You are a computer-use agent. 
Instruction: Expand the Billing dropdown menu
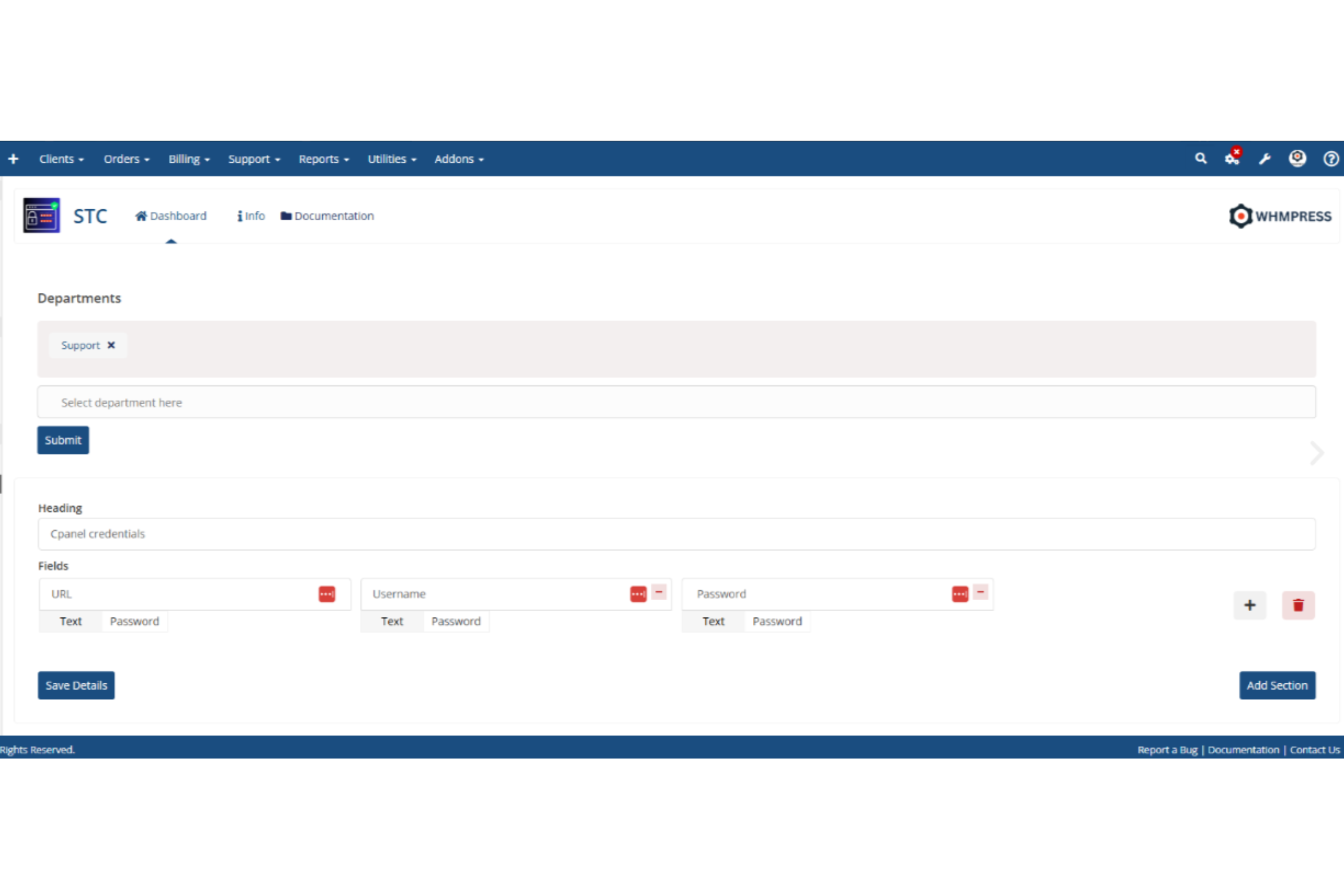[189, 159]
